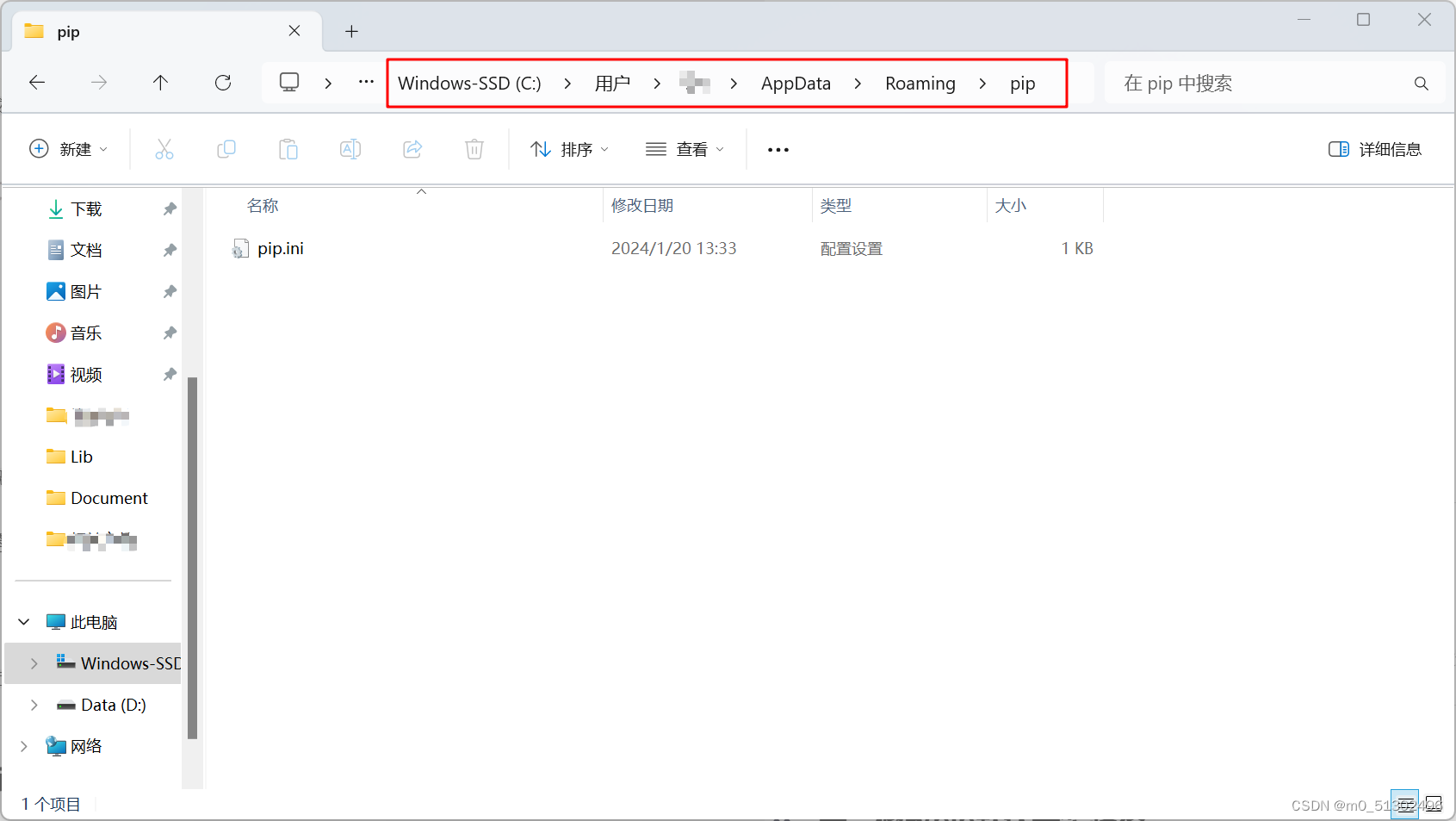Expand the Data (D:) drive in sidebar
Image resolution: width=1456 pixels, height=821 pixels.
tap(34, 705)
